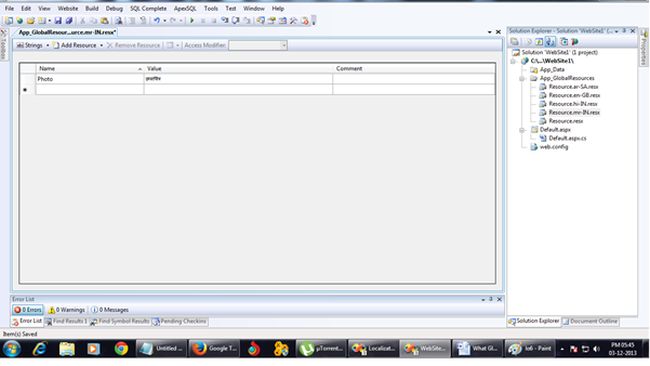Select Default.aspx.cs in Solution Explorer

click(567, 138)
